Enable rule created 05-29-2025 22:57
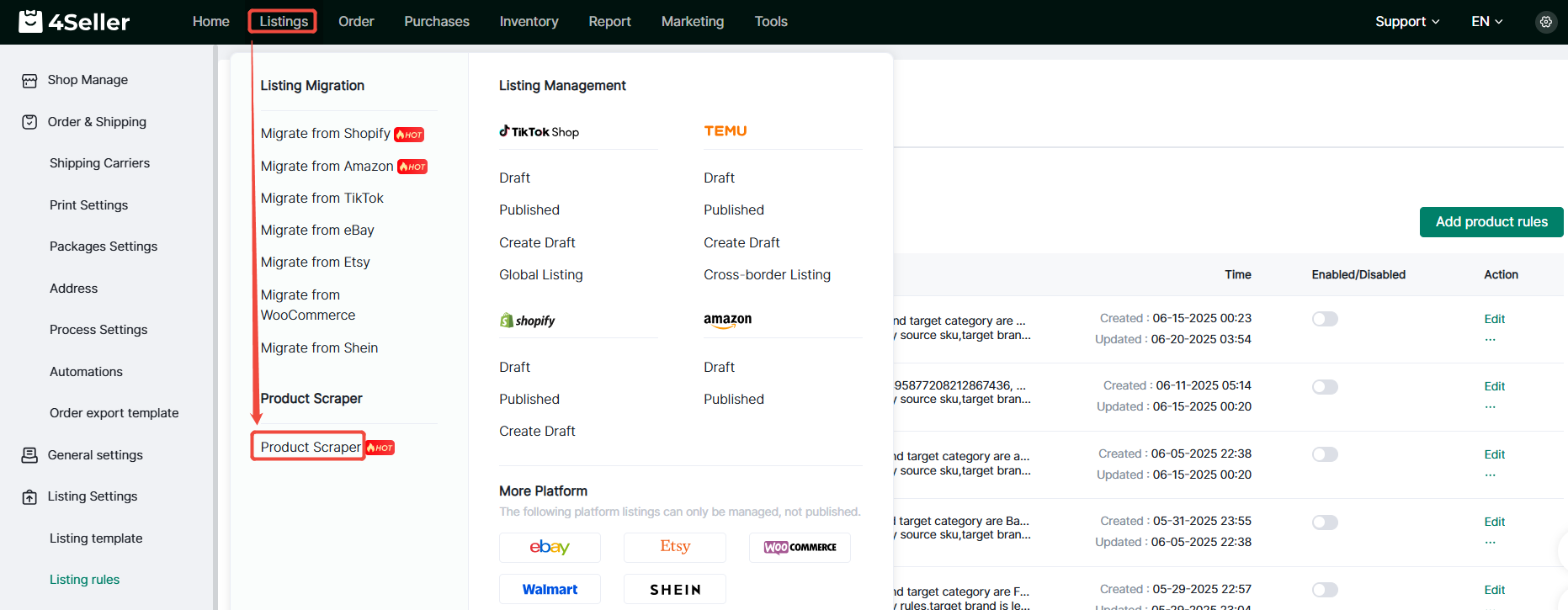 point(1325,590)
